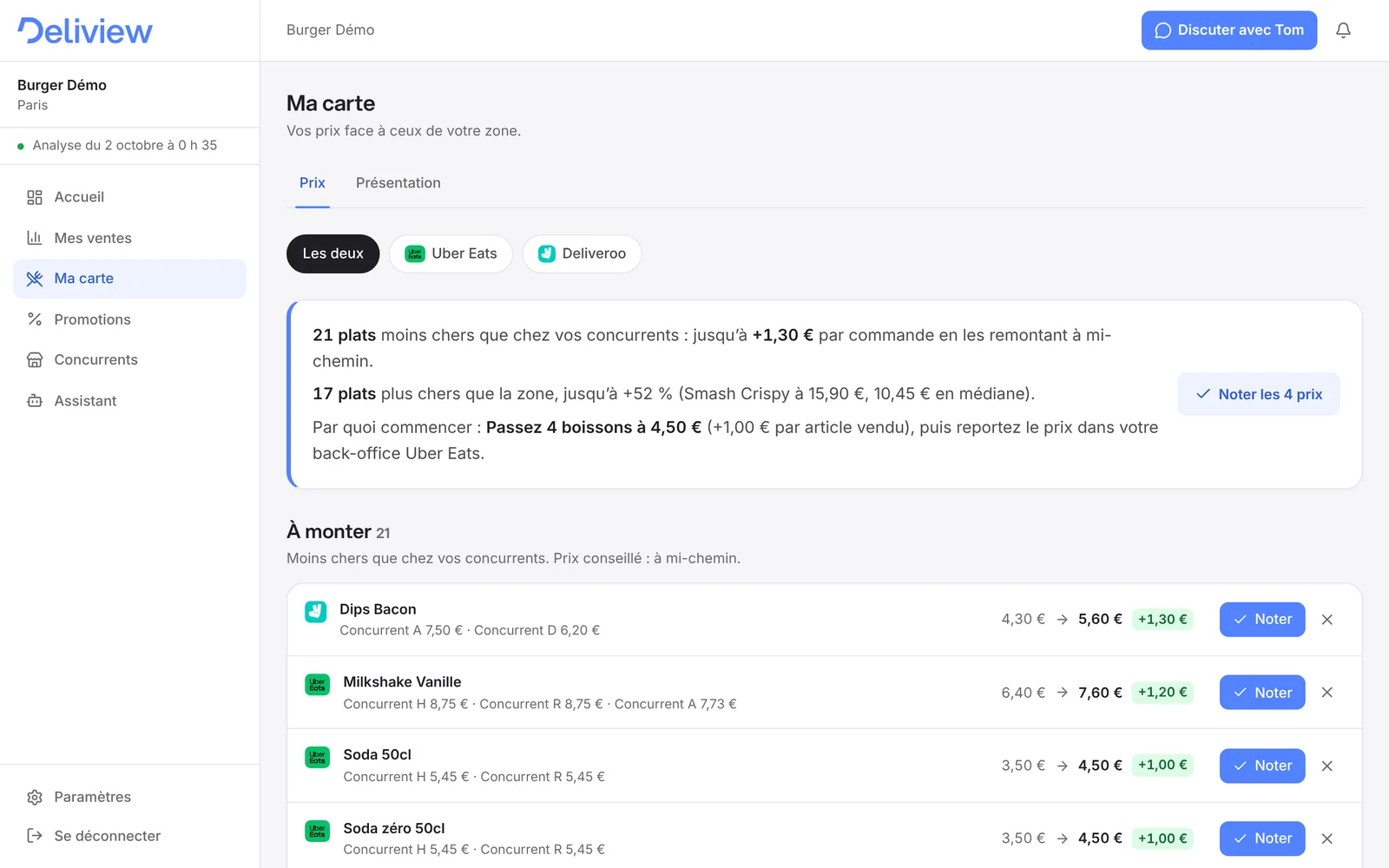Switch to the Présentation tab
Image resolution: width=1389 pixels, height=868 pixels.
[398, 183]
